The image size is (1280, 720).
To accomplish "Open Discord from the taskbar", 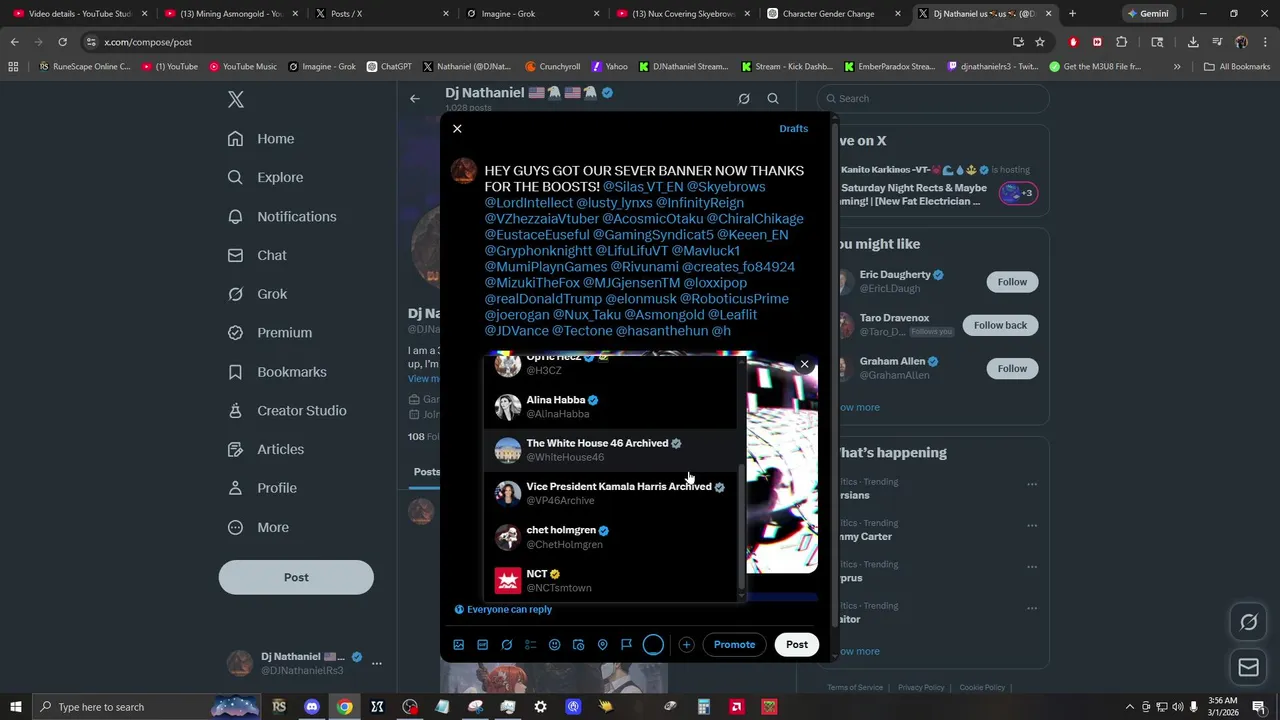I will point(311,707).
